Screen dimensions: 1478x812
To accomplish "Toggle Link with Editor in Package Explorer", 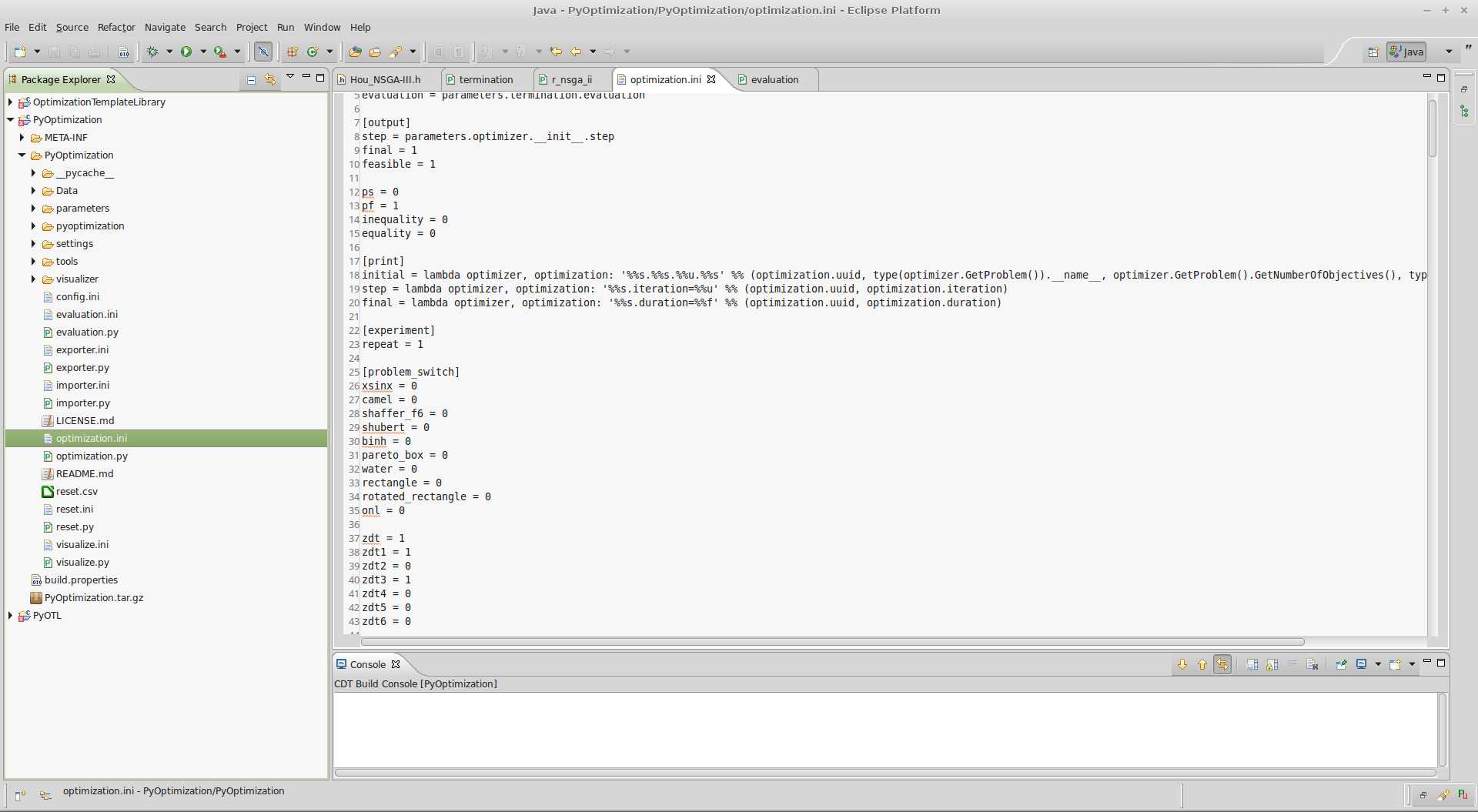I will (x=270, y=79).
